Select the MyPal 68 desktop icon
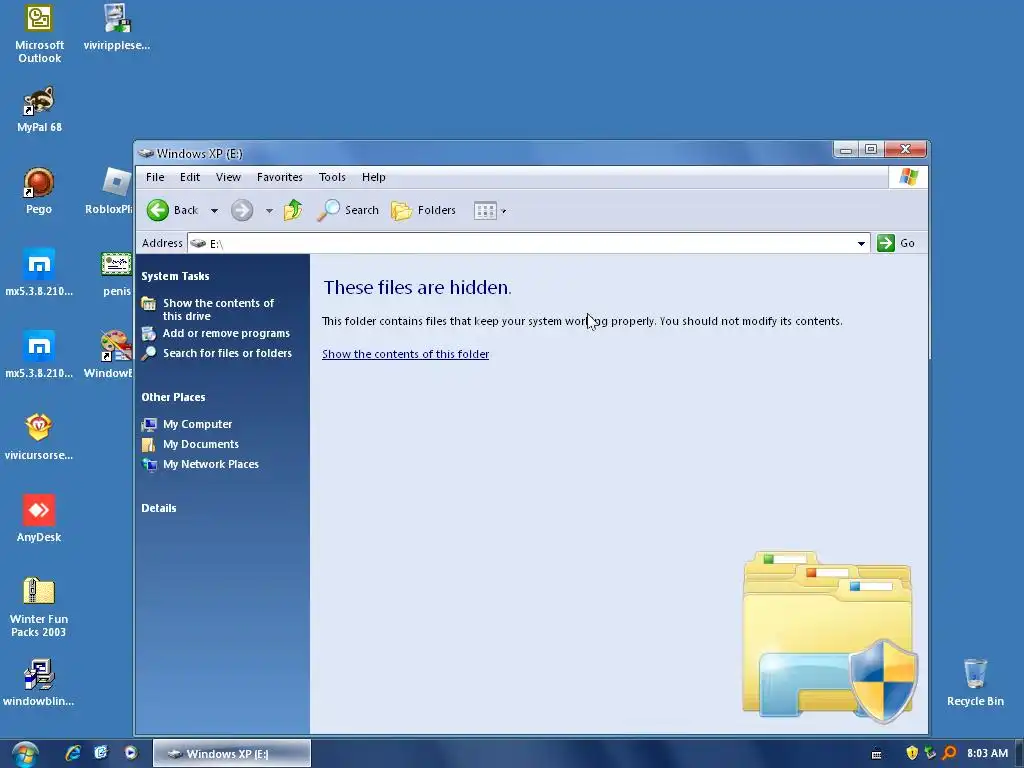1024x768 pixels. [x=39, y=109]
